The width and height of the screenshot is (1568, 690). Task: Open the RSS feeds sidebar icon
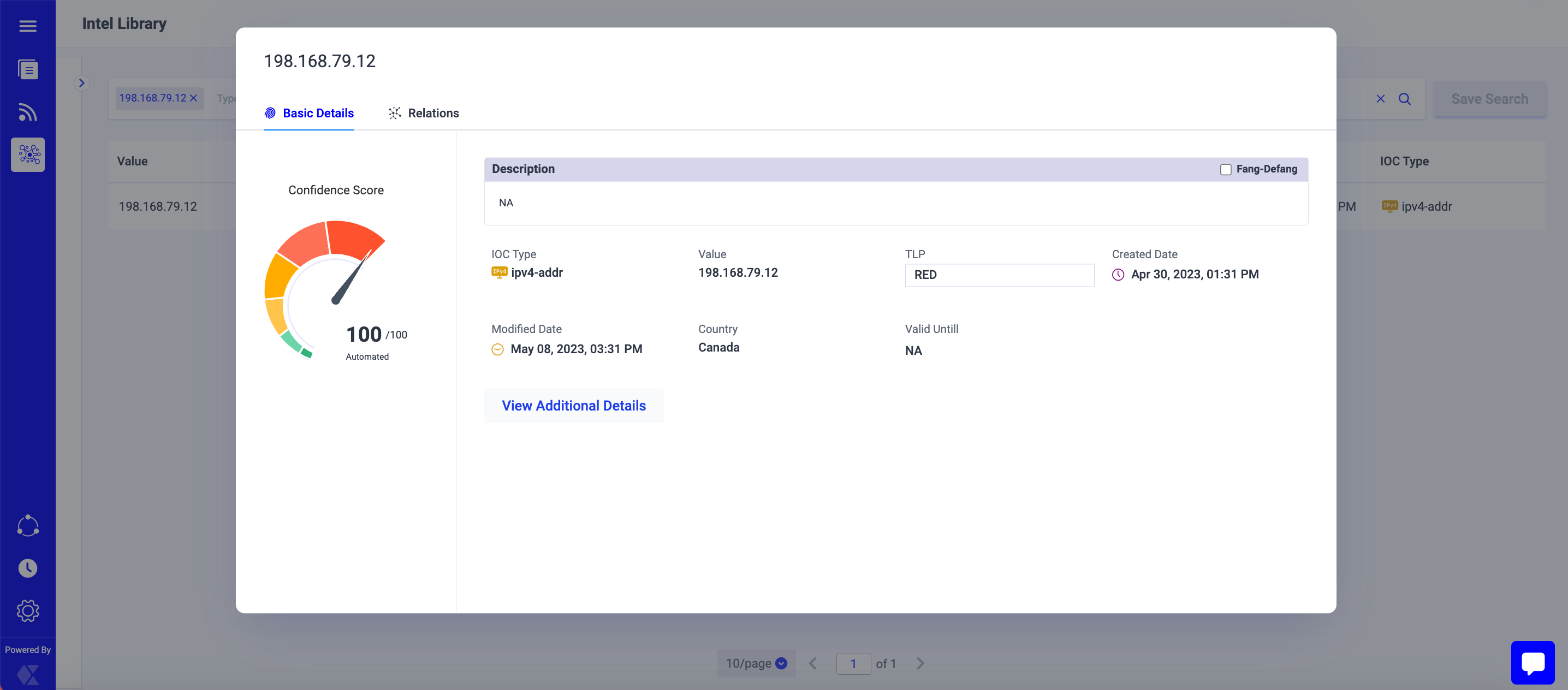coord(27,112)
